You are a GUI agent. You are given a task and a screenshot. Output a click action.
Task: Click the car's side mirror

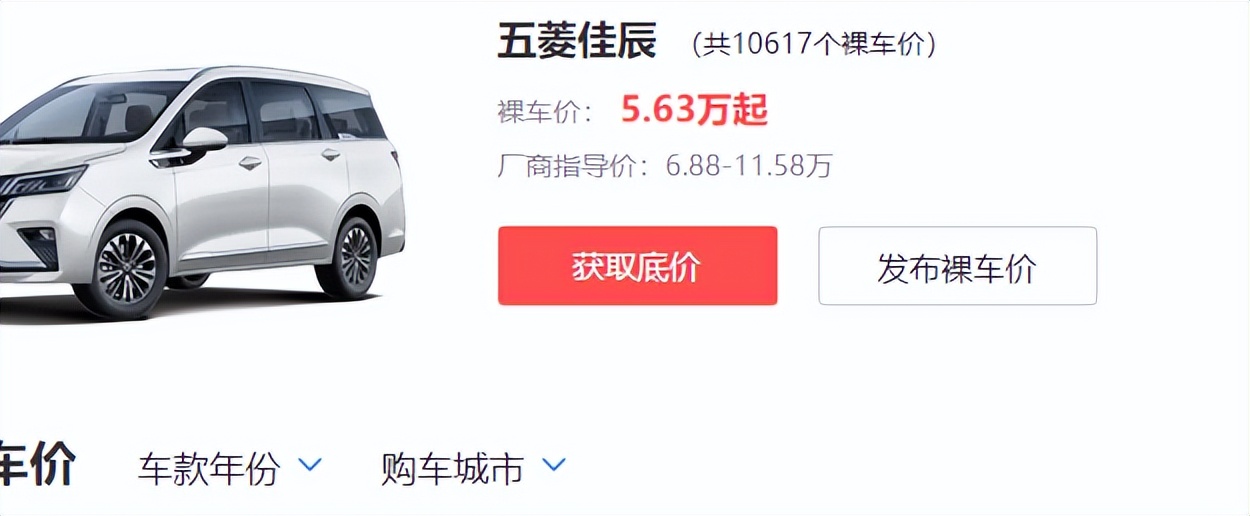201,141
